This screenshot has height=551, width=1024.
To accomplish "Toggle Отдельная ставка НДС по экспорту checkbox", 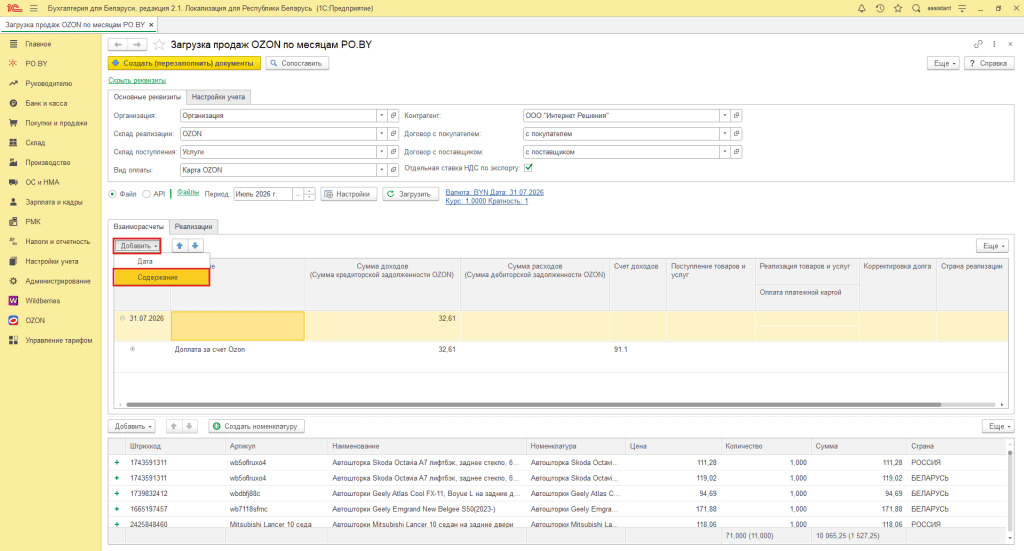I will (528, 168).
